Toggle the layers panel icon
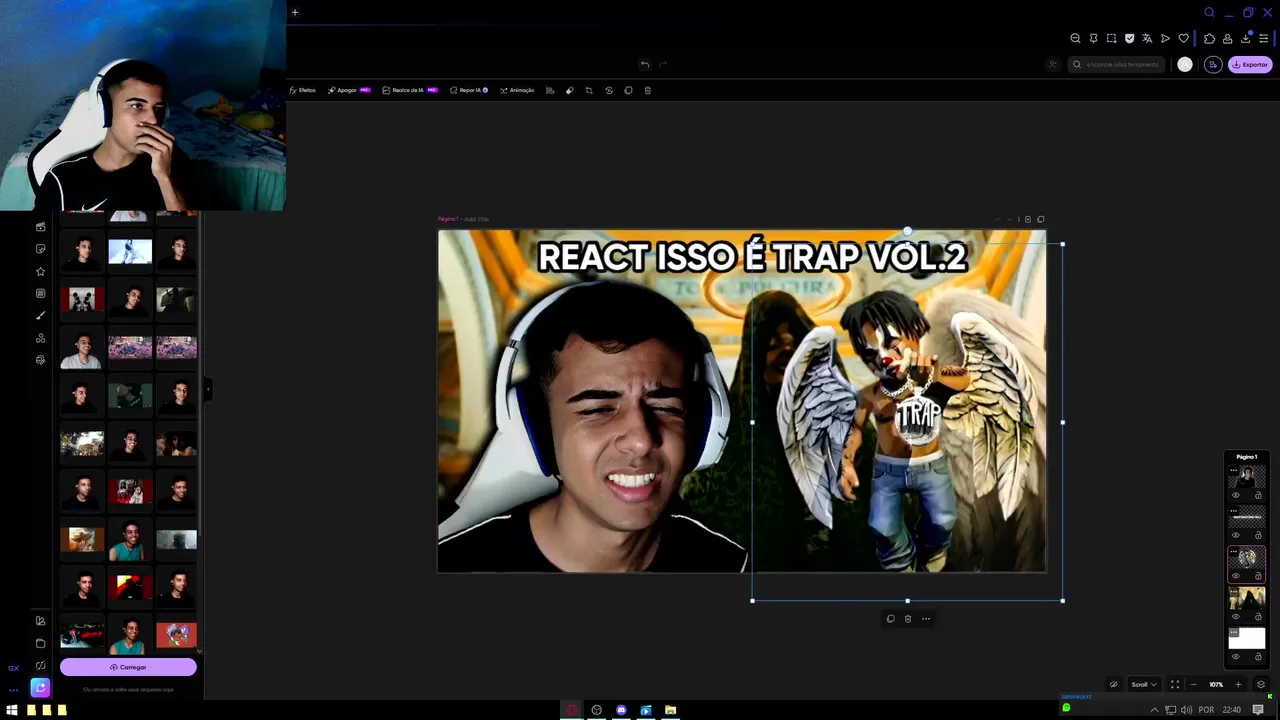1280x720 pixels. click(x=1260, y=685)
